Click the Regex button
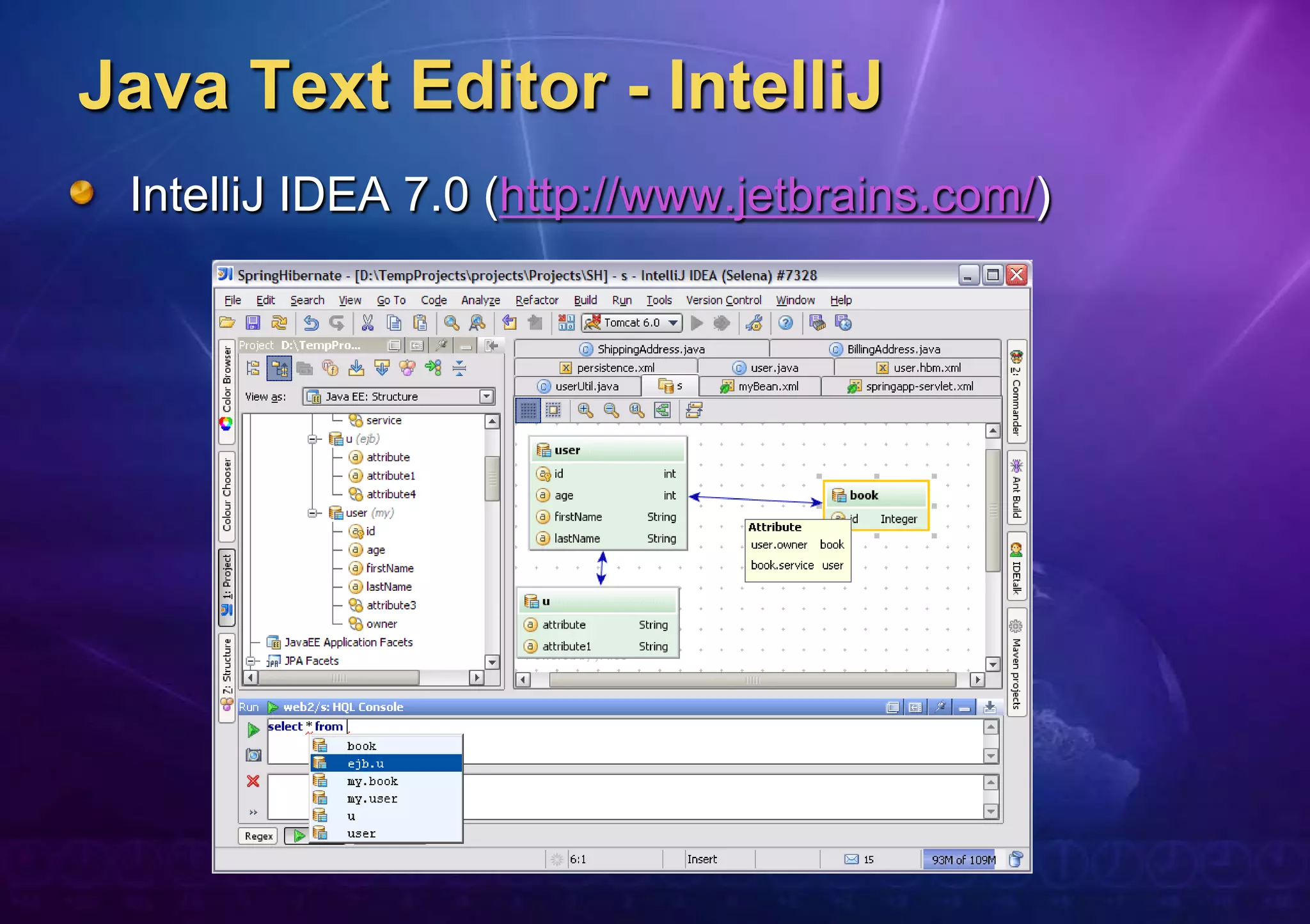Viewport: 1310px width, 924px height. pyautogui.click(x=258, y=836)
